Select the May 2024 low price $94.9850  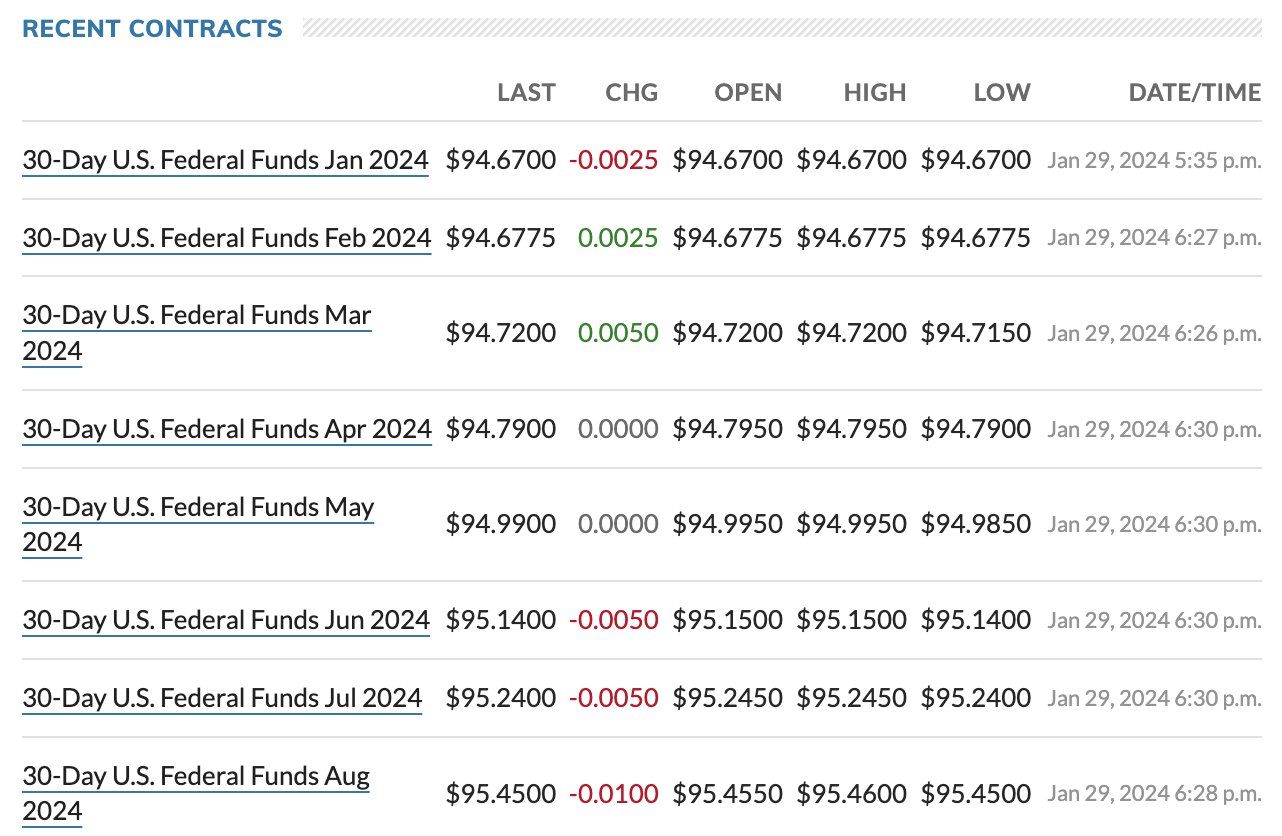pos(976,524)
